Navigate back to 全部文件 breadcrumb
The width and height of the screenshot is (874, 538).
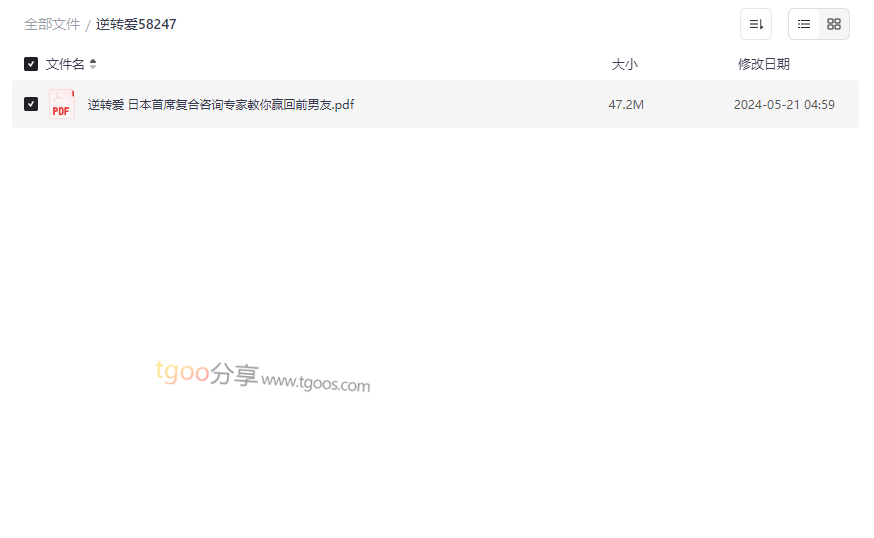click(x=52, y=25)
